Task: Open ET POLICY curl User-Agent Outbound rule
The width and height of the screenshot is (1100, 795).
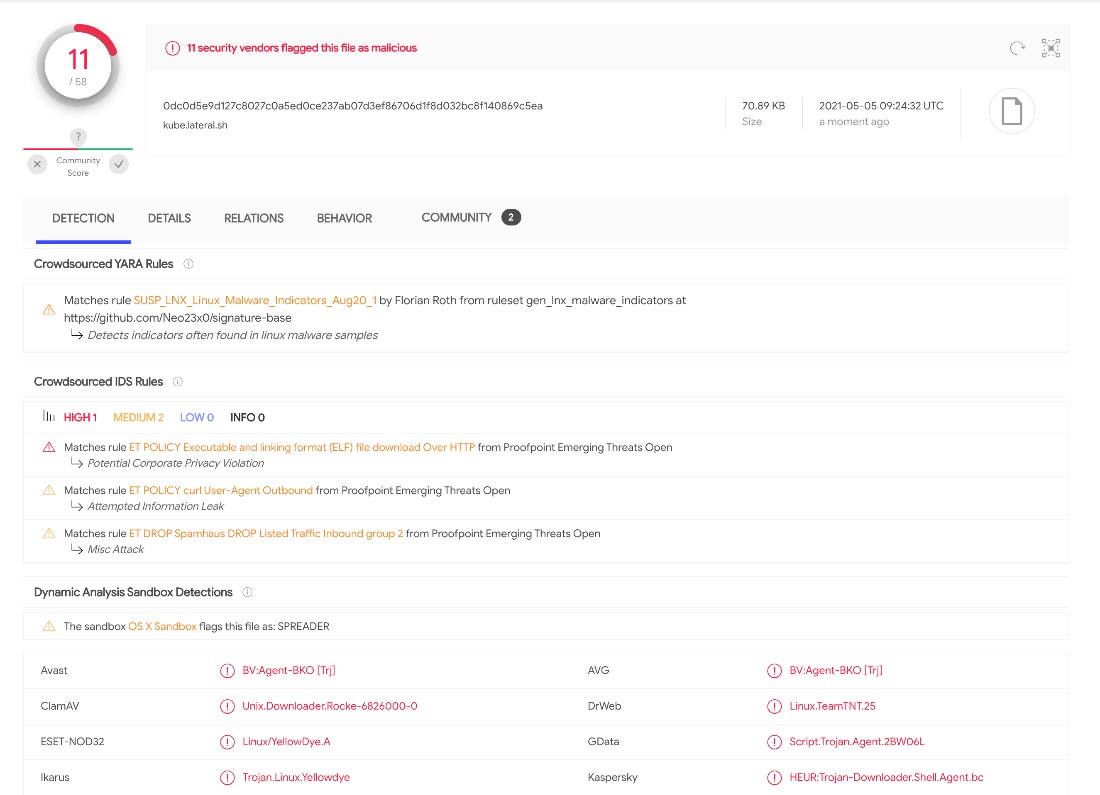Action: (x=220, y=491)
